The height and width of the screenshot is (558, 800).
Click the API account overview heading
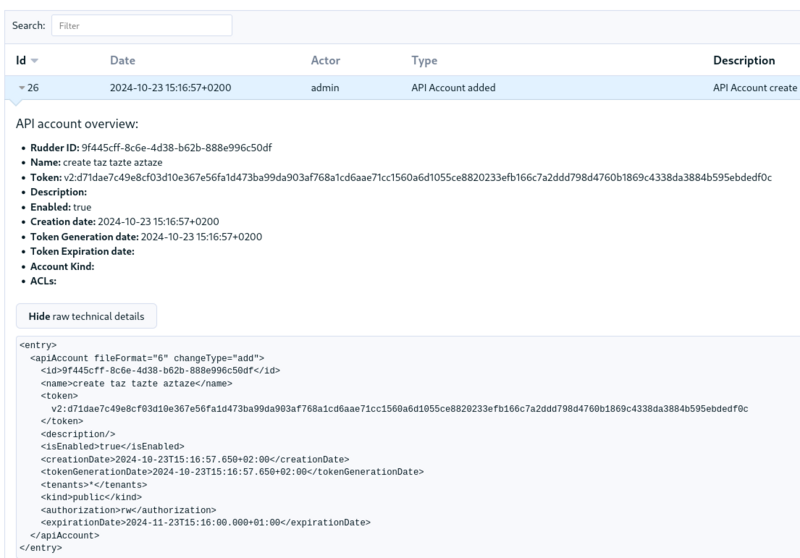tap(77, 124)
